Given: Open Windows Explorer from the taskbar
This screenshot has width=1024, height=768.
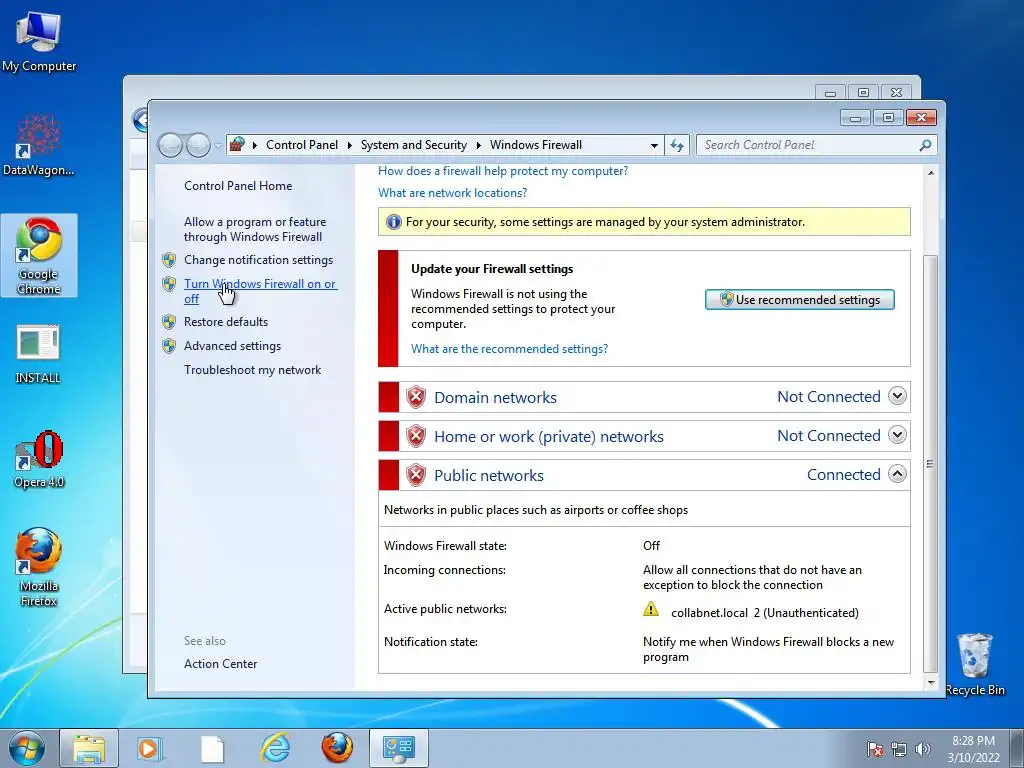Looking at the screenshot, I should [89, 748].
